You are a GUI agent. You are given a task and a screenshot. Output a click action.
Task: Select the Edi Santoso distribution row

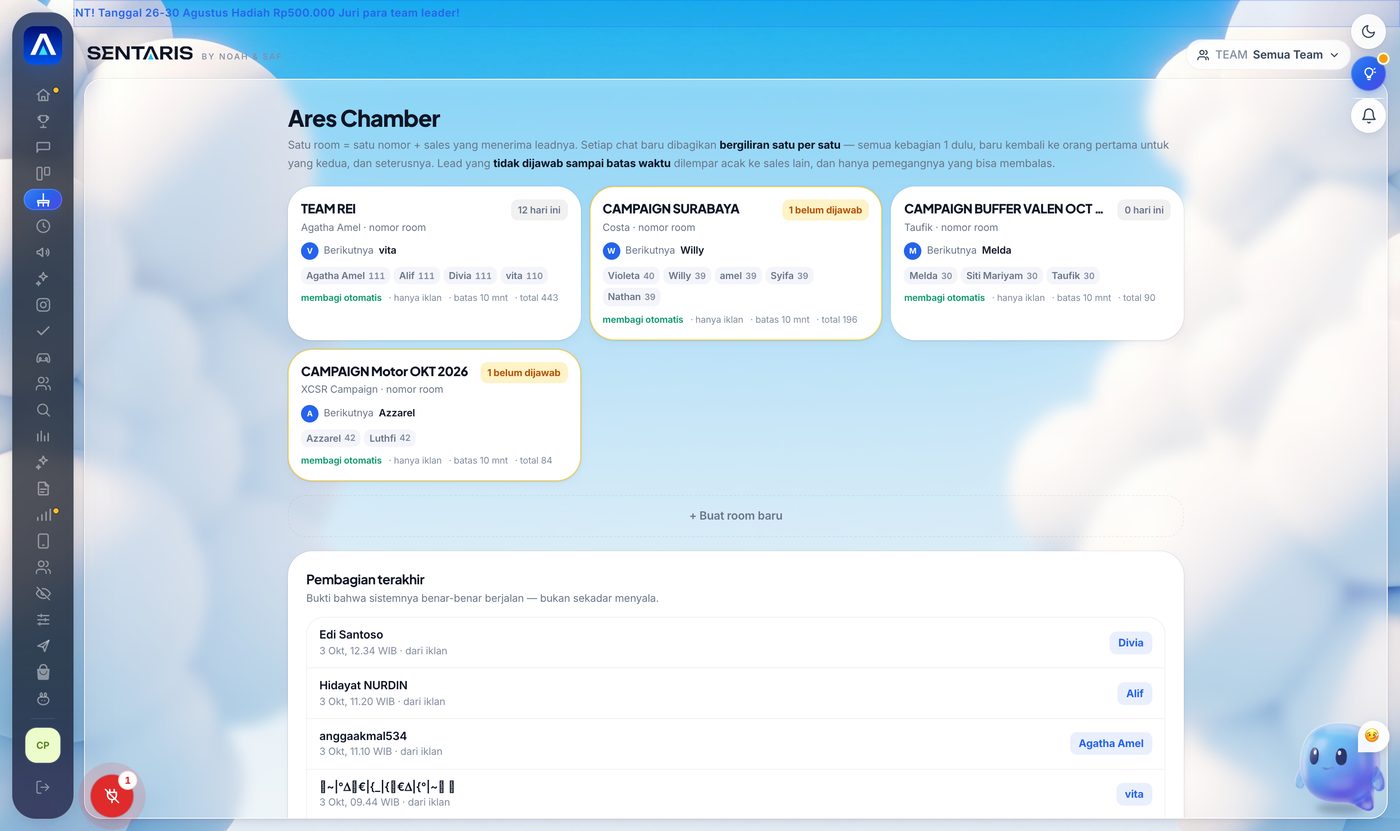(736, 642)
